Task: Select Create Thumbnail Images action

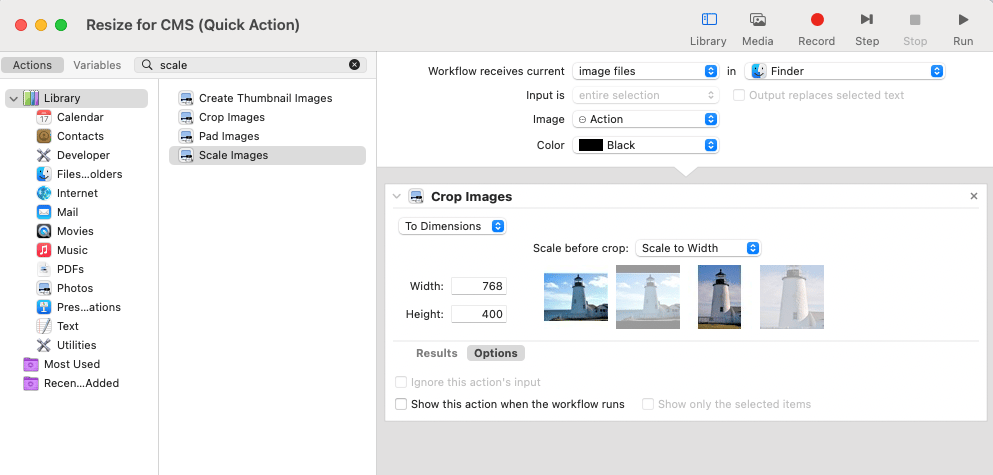Action: tap(267, 98)
